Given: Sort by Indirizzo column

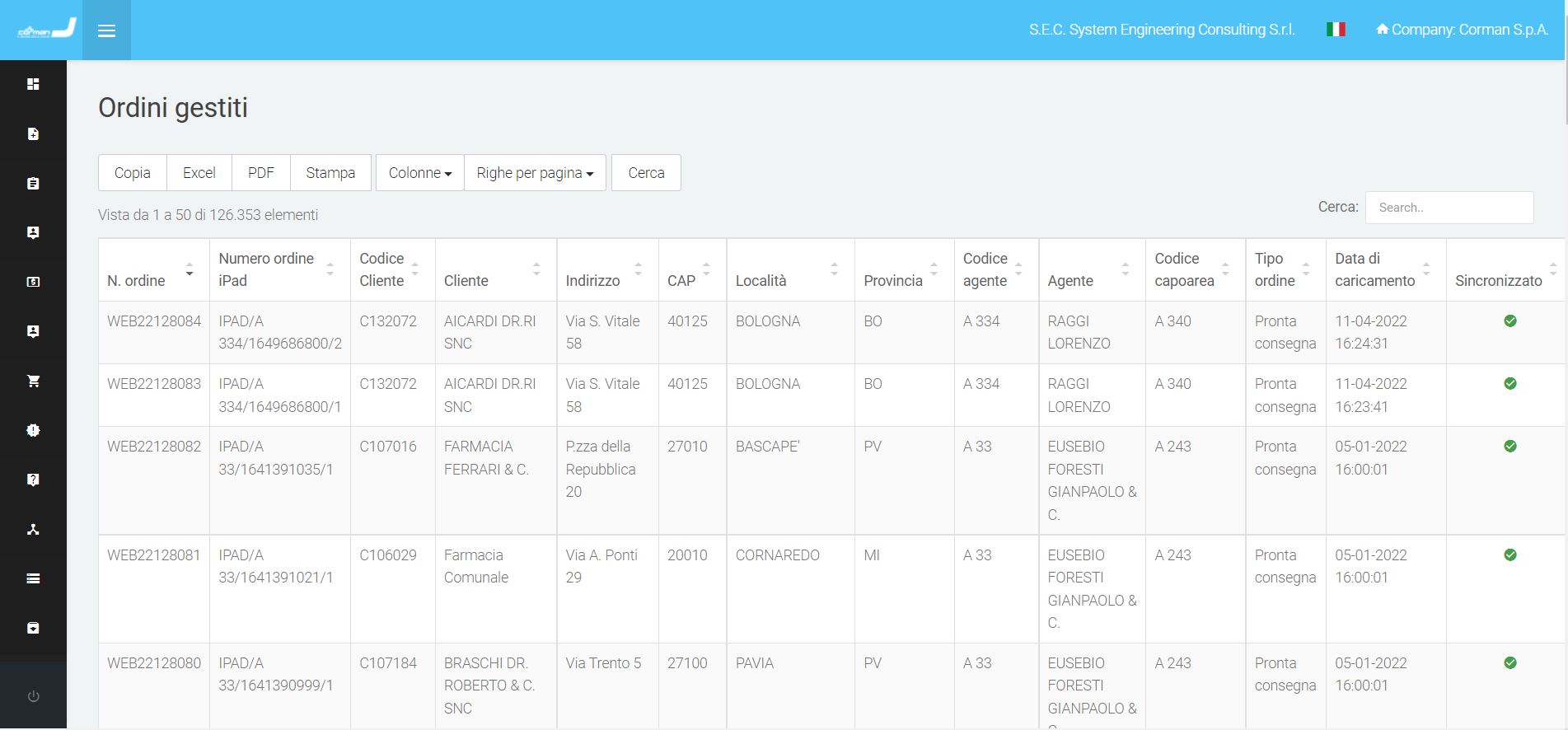Looking at the screenshot, I should tap(608, 270).
